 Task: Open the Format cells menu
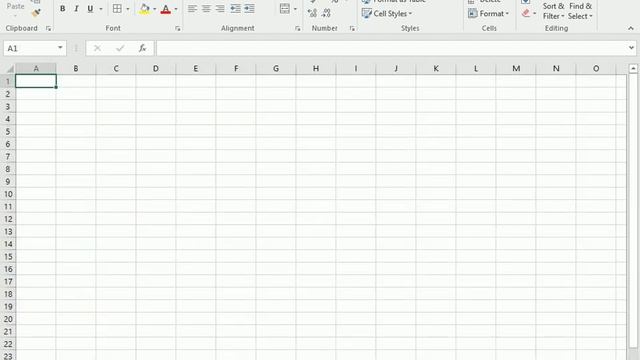point(489,13)
